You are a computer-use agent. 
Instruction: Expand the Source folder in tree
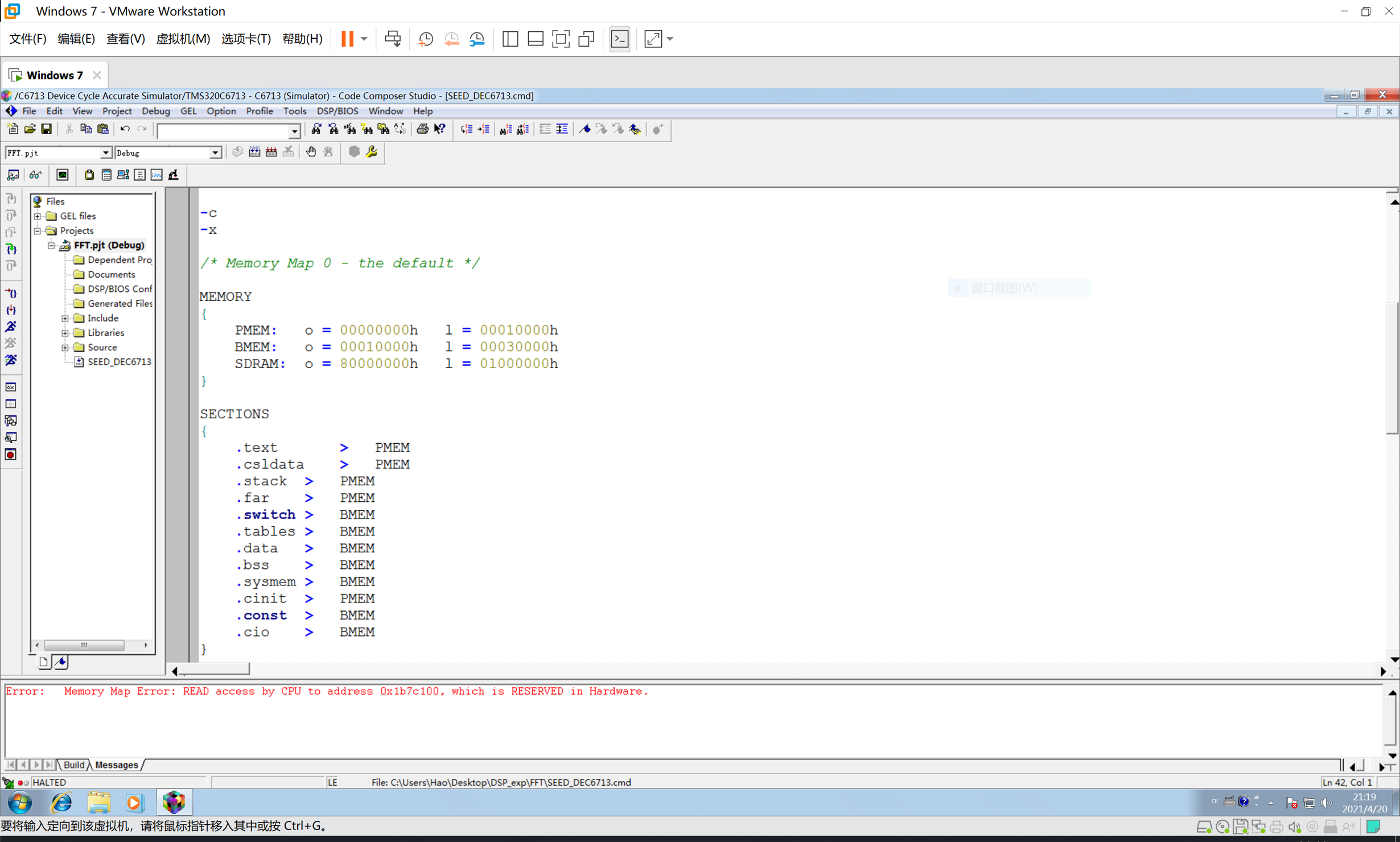pos(65,347)
